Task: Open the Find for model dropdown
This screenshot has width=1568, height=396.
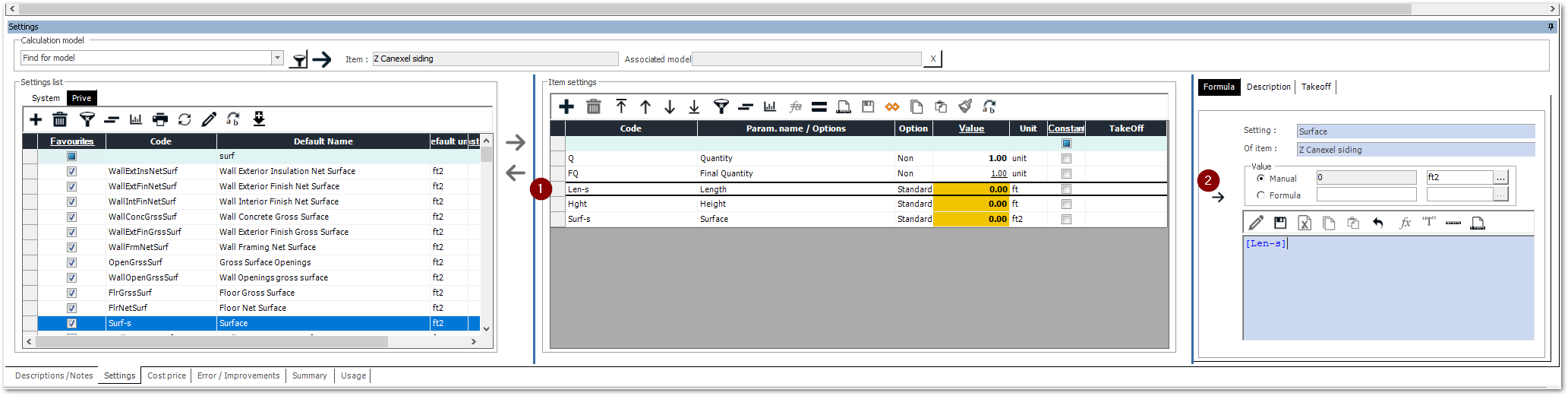Action: (277, 58)
